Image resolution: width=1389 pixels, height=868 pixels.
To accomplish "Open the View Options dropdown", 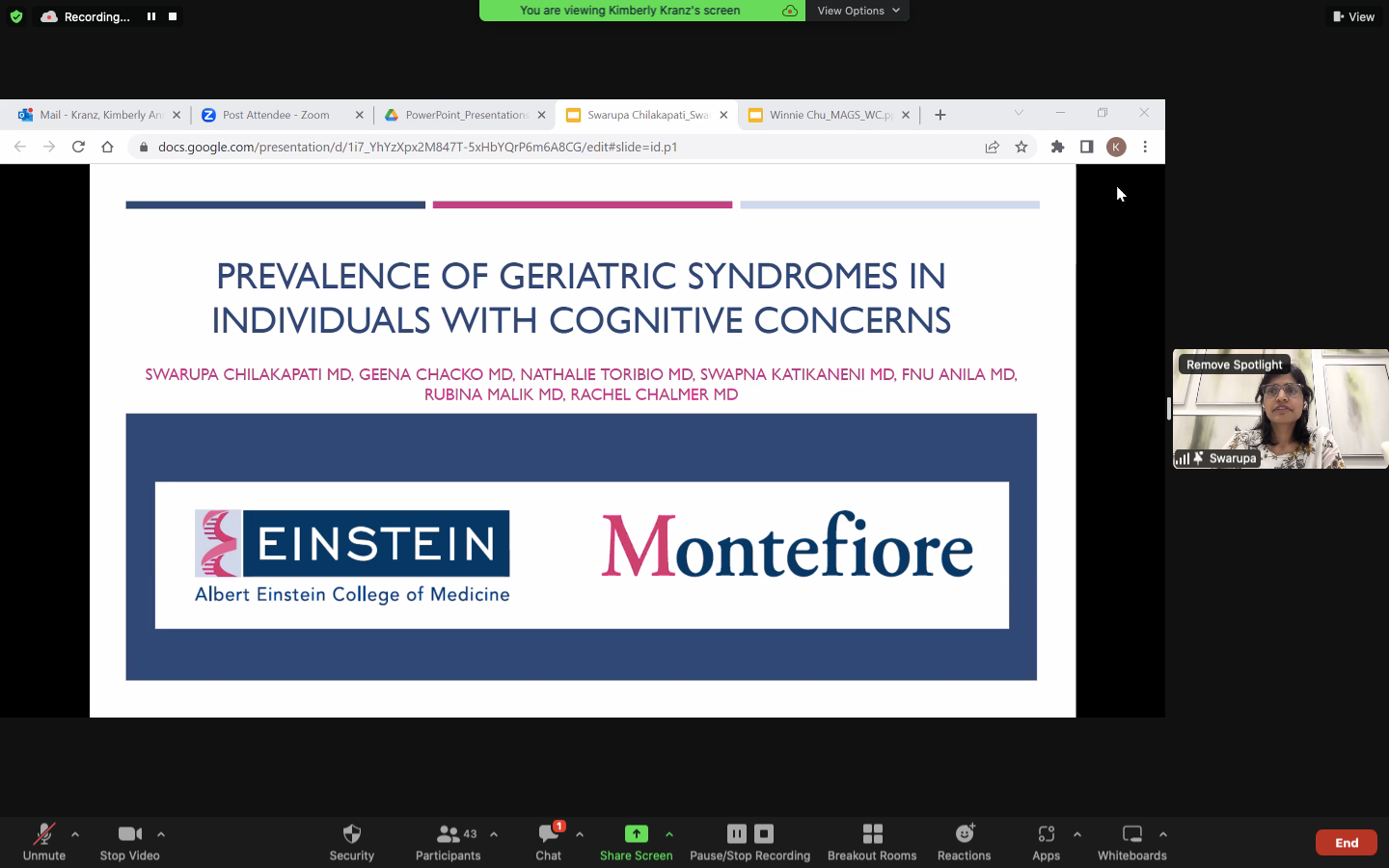I will tap(858, 11).
